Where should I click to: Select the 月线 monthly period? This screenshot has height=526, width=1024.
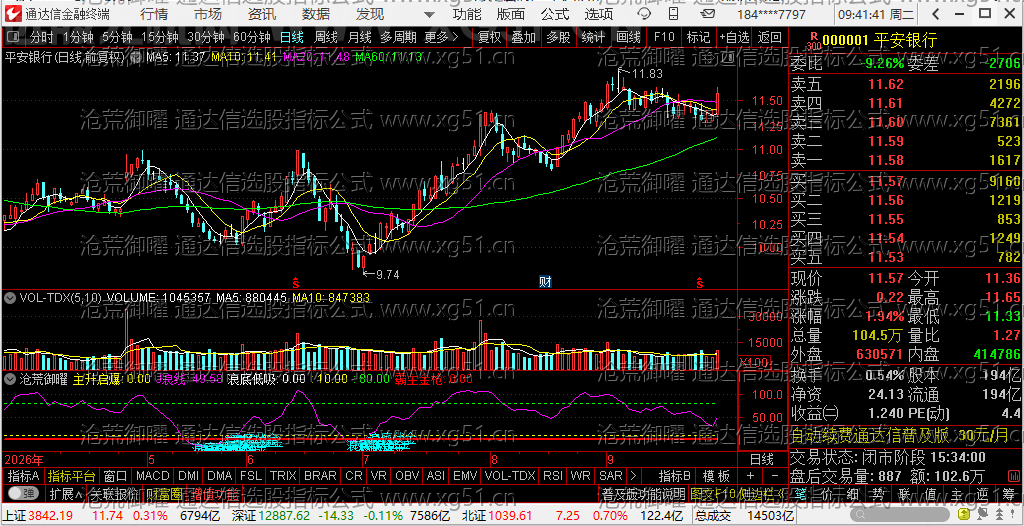click(359, 37)
